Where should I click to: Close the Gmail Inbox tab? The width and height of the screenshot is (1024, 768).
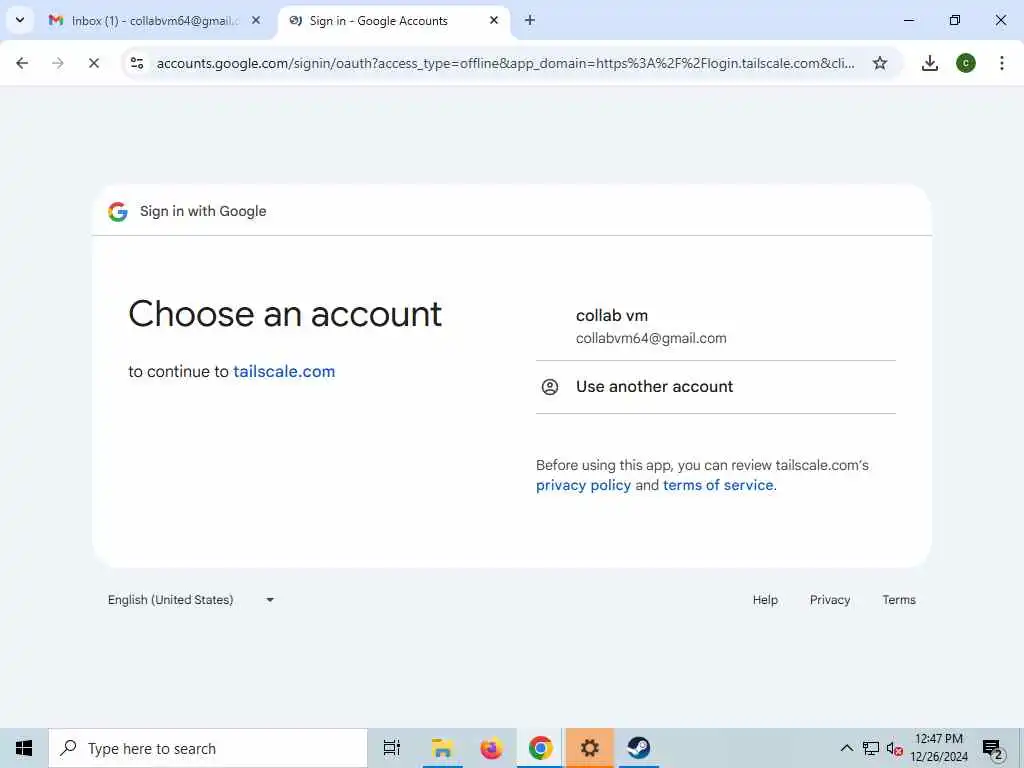[x=256, y=20]
